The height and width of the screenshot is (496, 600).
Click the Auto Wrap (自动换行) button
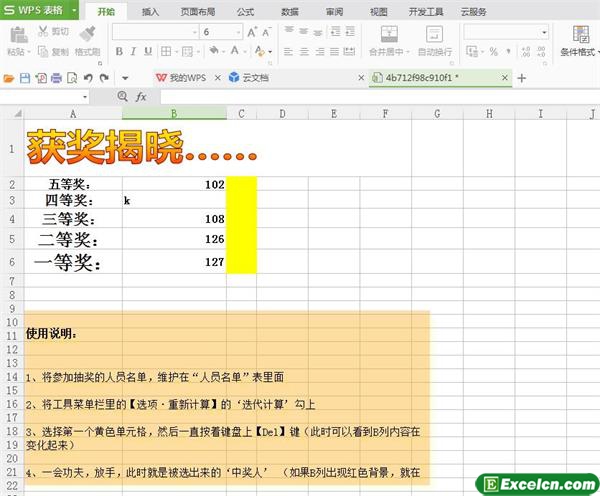tap(434, 40)
